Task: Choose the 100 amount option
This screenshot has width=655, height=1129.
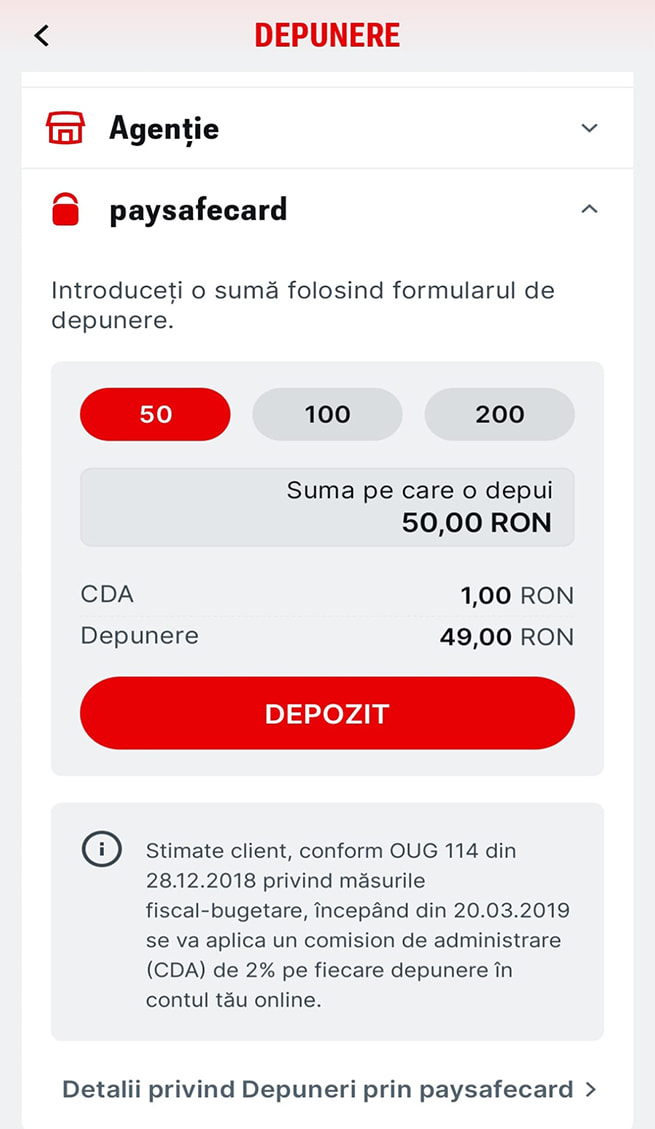Action: point(327,414)
